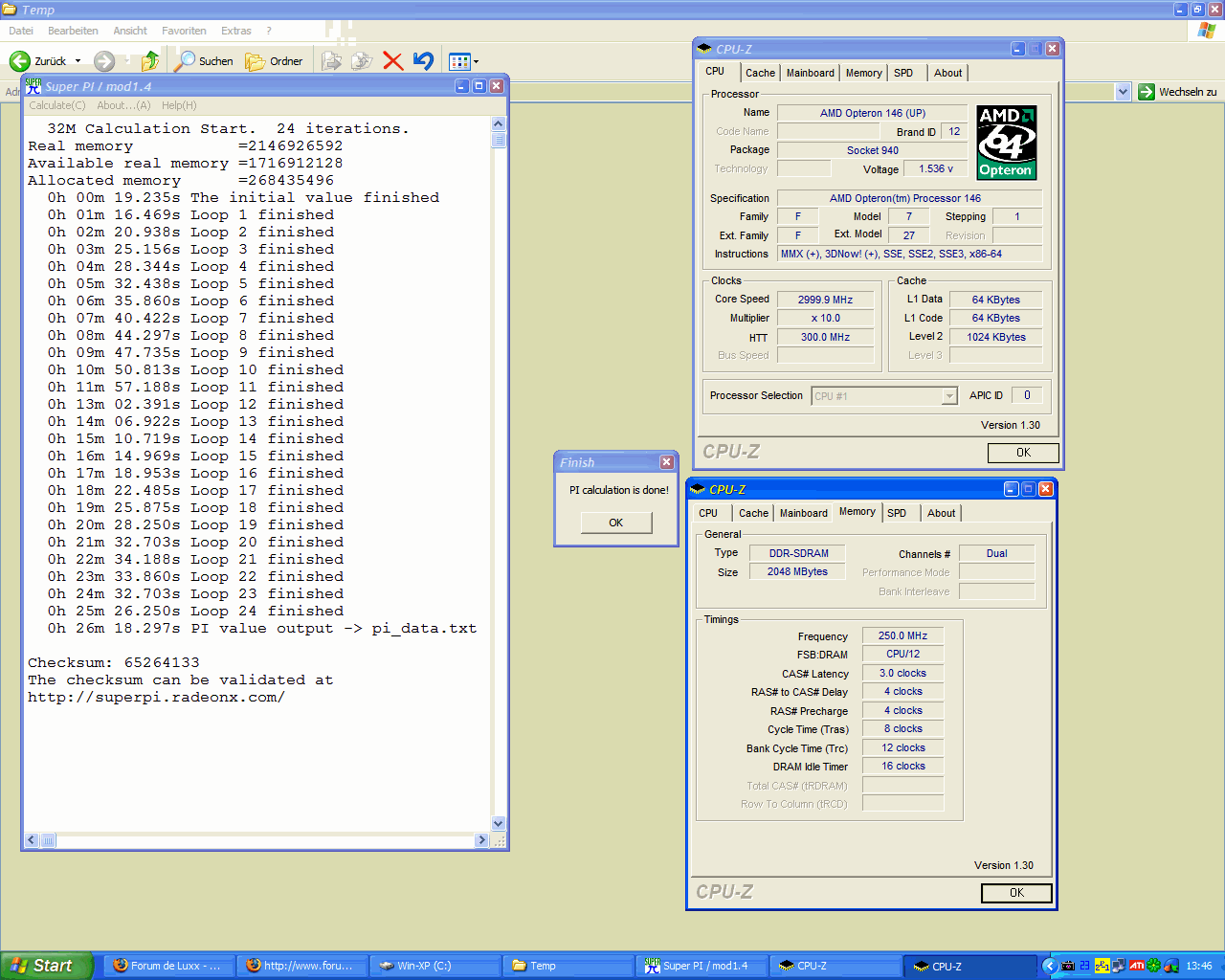Open Forum de Luxx taskbar button
This screenshot has height=980, width=1225.
(168, 966)
